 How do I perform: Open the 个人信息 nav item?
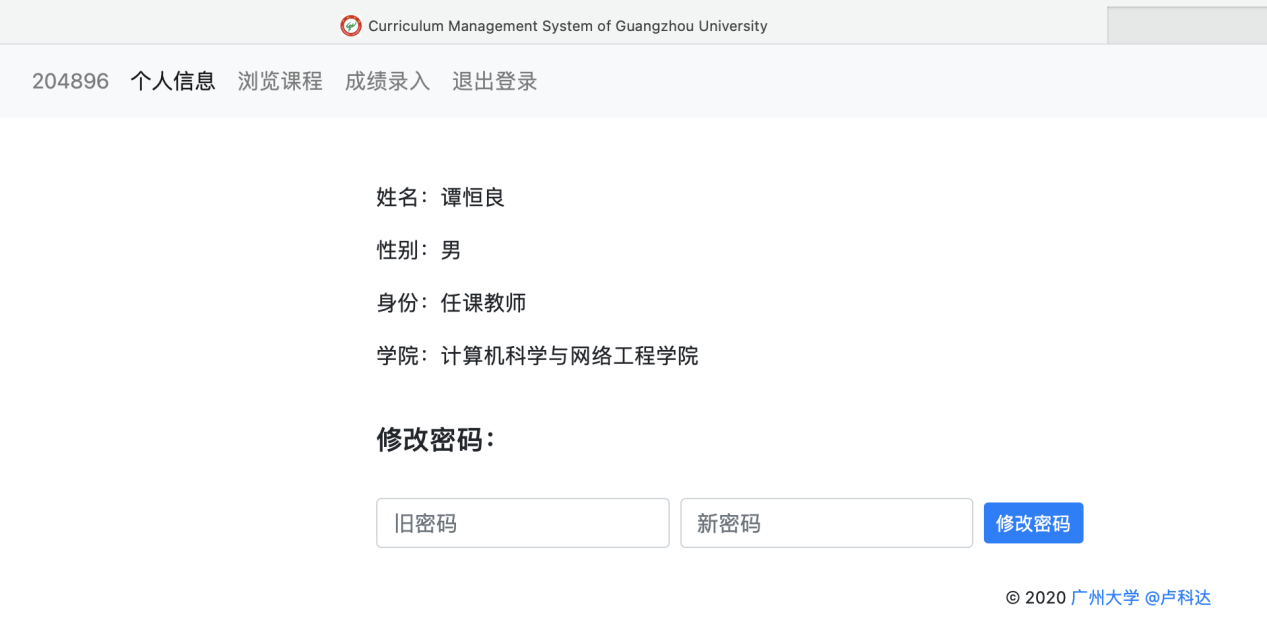click(173, 81)
